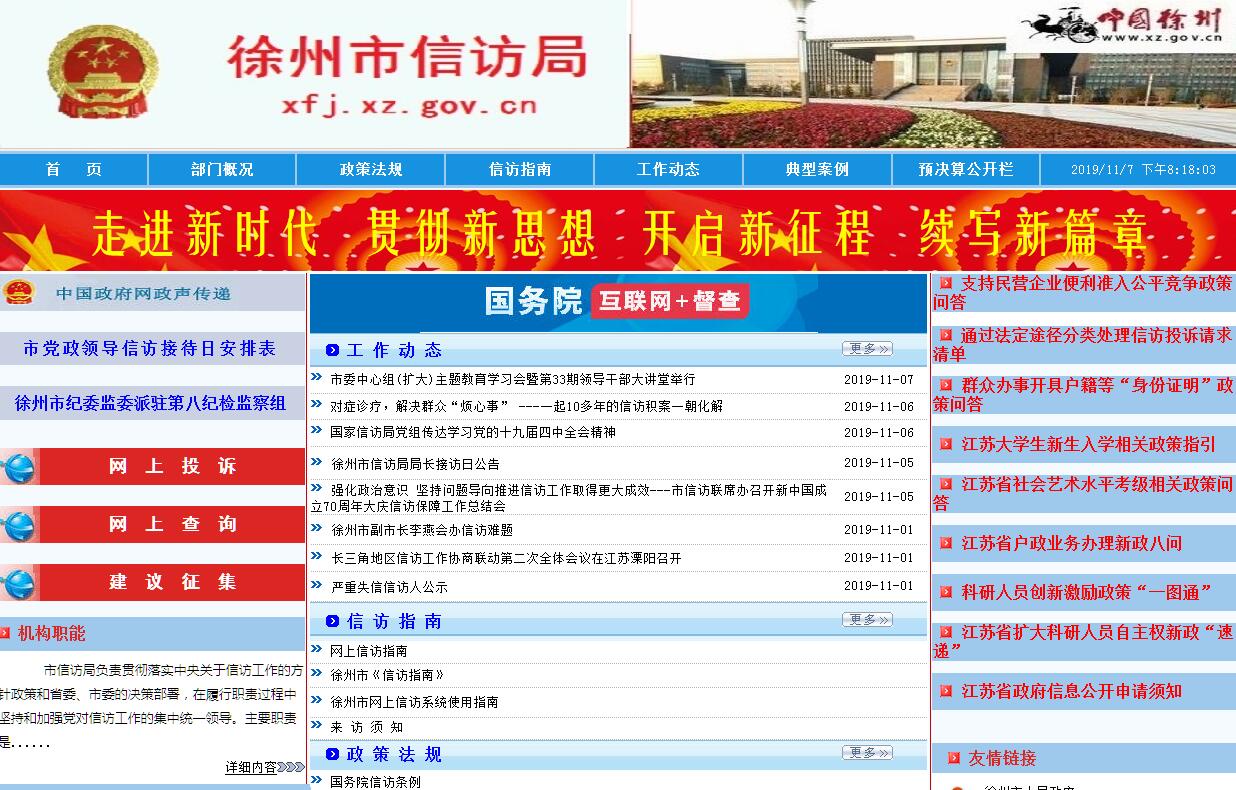Image resolution: width=1236 pixels, height=790 pixels.
Task: Click the globe icon beside 网上查询
Action: click(19, 525)
